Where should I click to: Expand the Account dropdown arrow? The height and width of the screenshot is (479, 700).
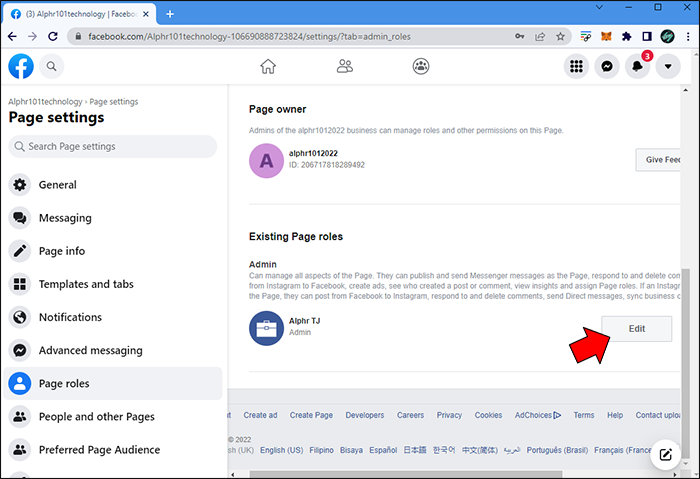[x=668, y=67]
